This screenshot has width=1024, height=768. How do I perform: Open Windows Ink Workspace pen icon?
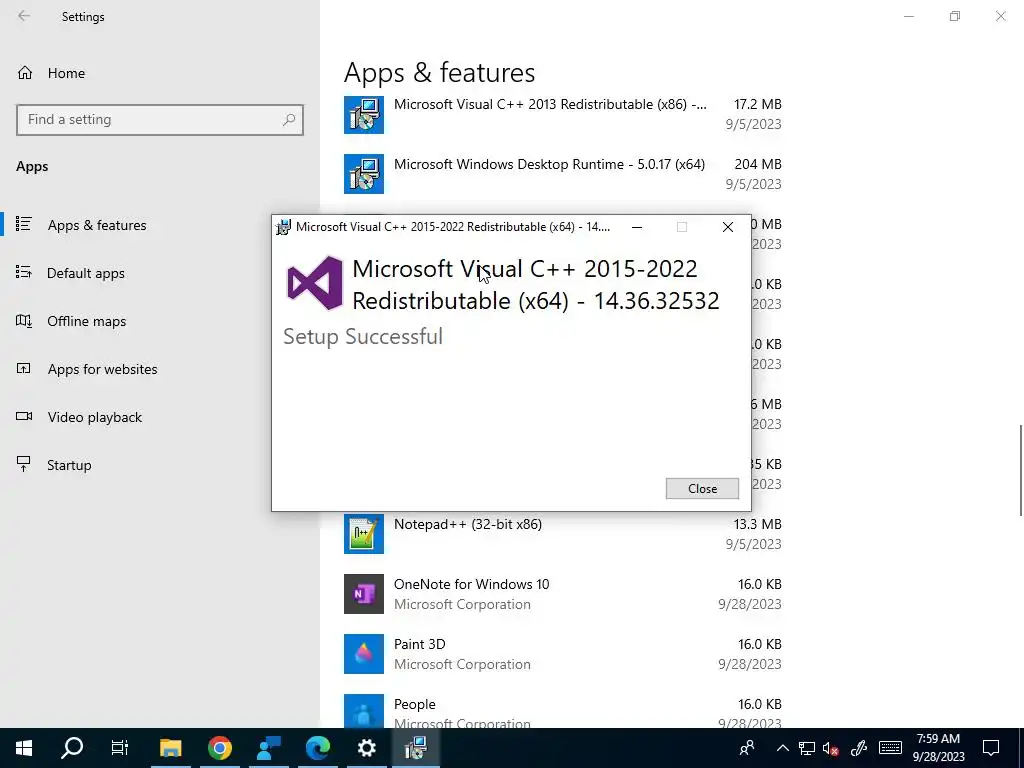click(859, 748)
